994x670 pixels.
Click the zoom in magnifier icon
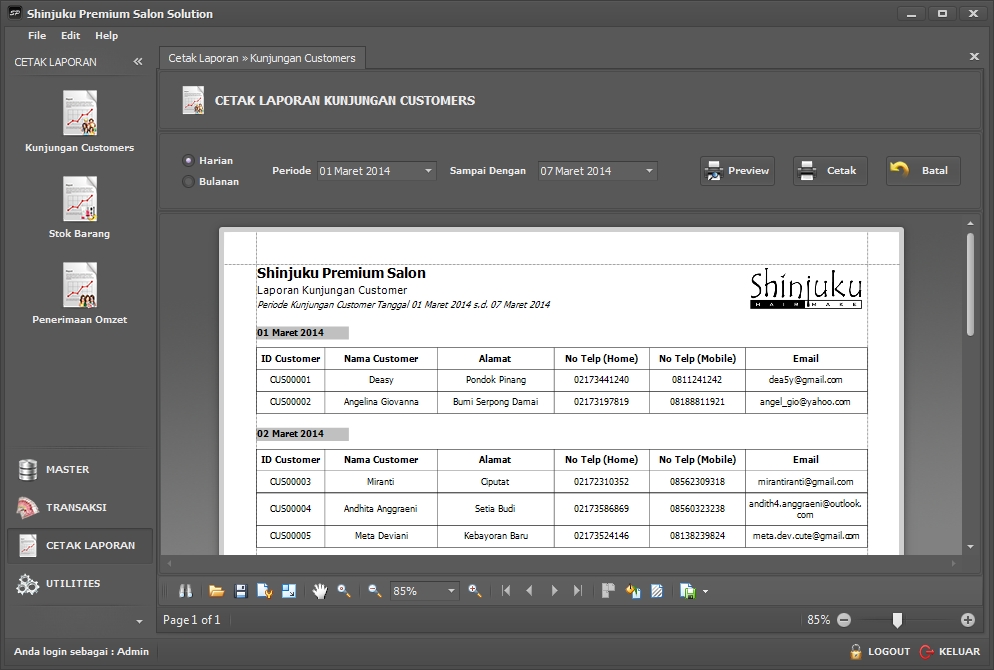(475, 591)
